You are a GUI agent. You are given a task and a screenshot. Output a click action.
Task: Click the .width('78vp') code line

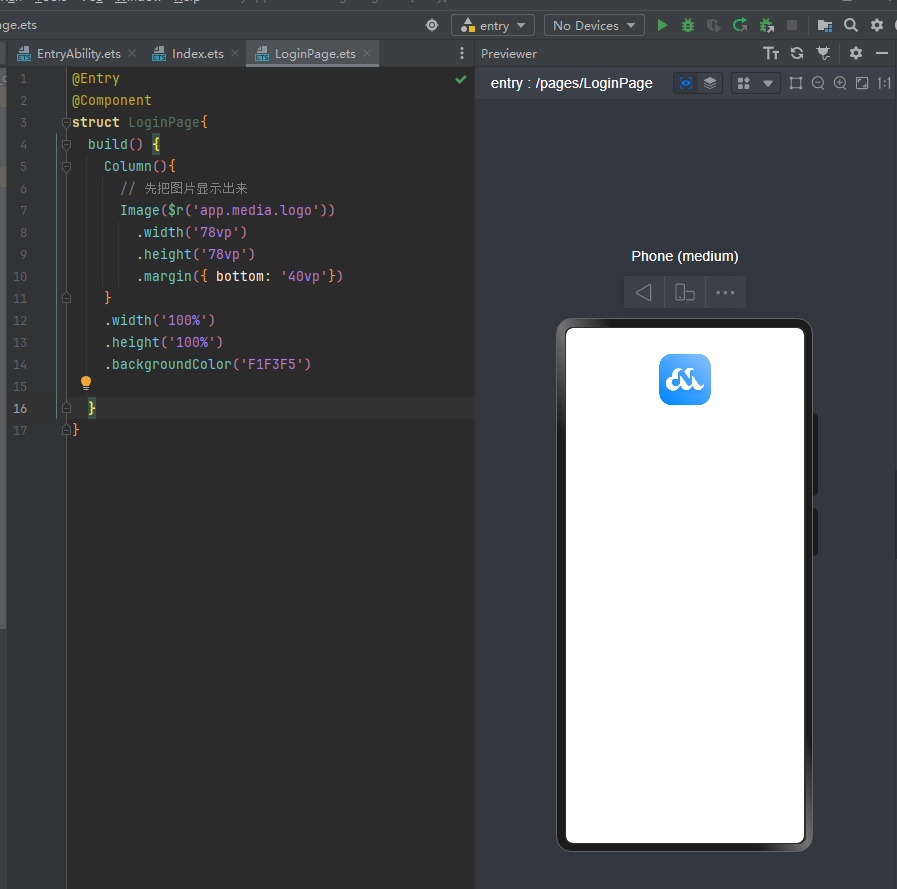coord(192,232)
